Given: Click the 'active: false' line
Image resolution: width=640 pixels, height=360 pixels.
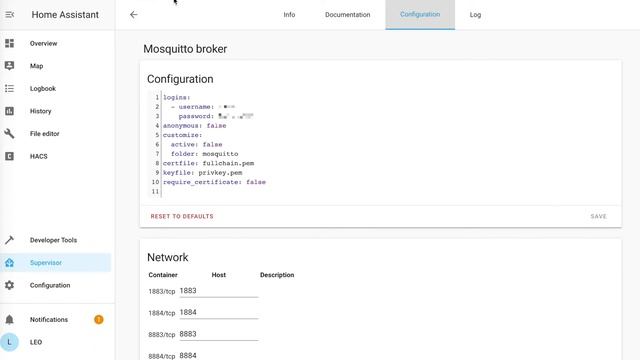Looking at the screenshot, I should click(196, 144).
